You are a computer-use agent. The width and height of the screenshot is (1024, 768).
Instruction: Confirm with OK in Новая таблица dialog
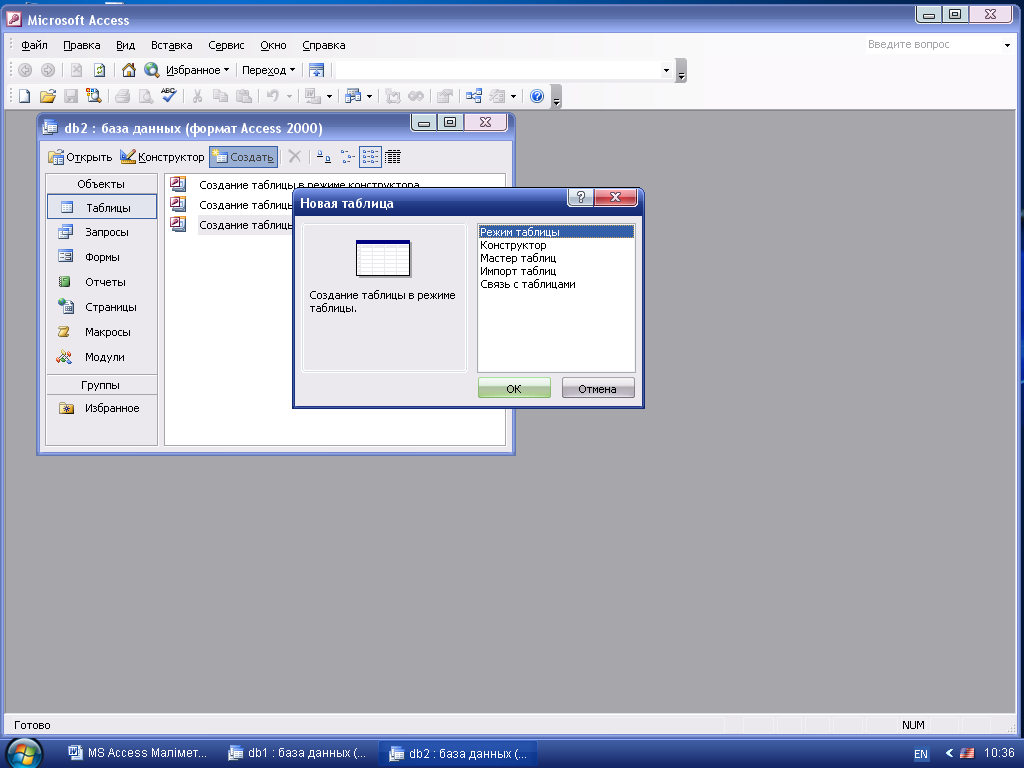tap(514, 388)
